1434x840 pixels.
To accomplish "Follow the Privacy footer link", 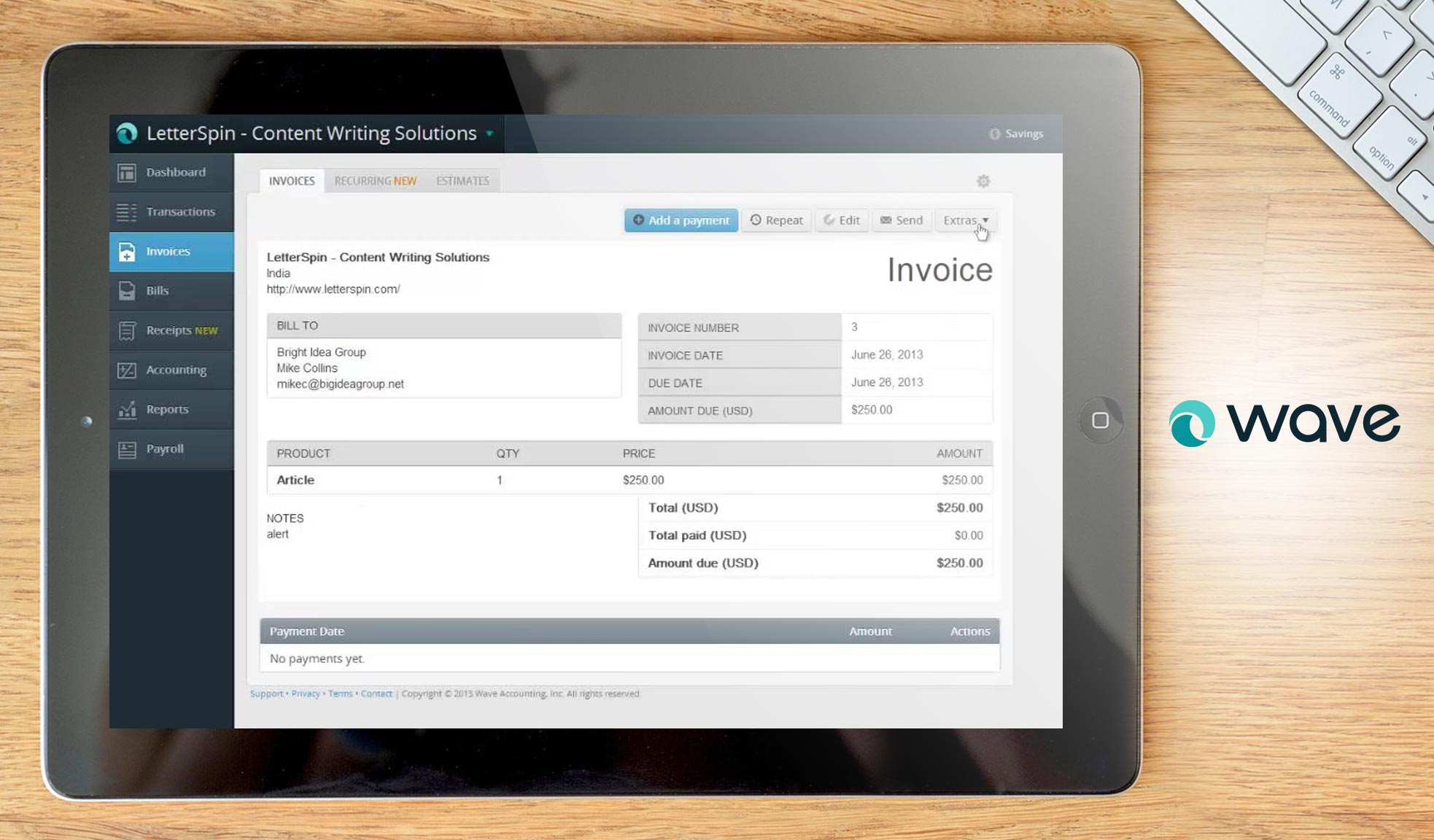I will (x=306, y=693).
